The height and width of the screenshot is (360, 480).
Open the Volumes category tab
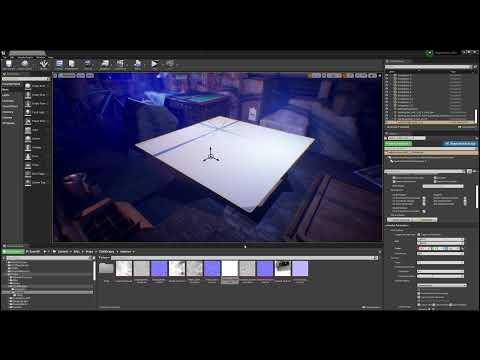[x=12, y=118]
